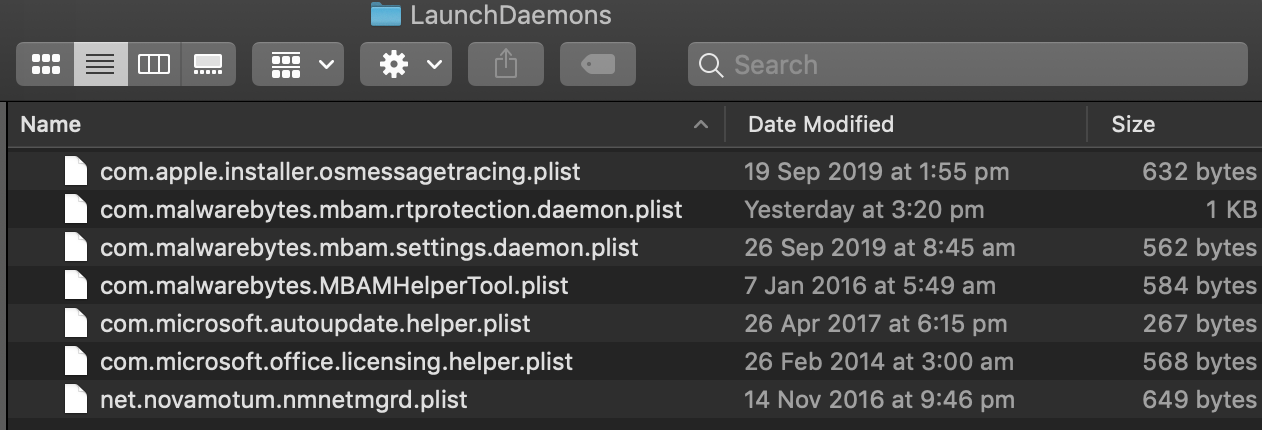Toggle the Name column sort arrow
This screenshot has height=430, width=1262.
(x=701, y=125)
